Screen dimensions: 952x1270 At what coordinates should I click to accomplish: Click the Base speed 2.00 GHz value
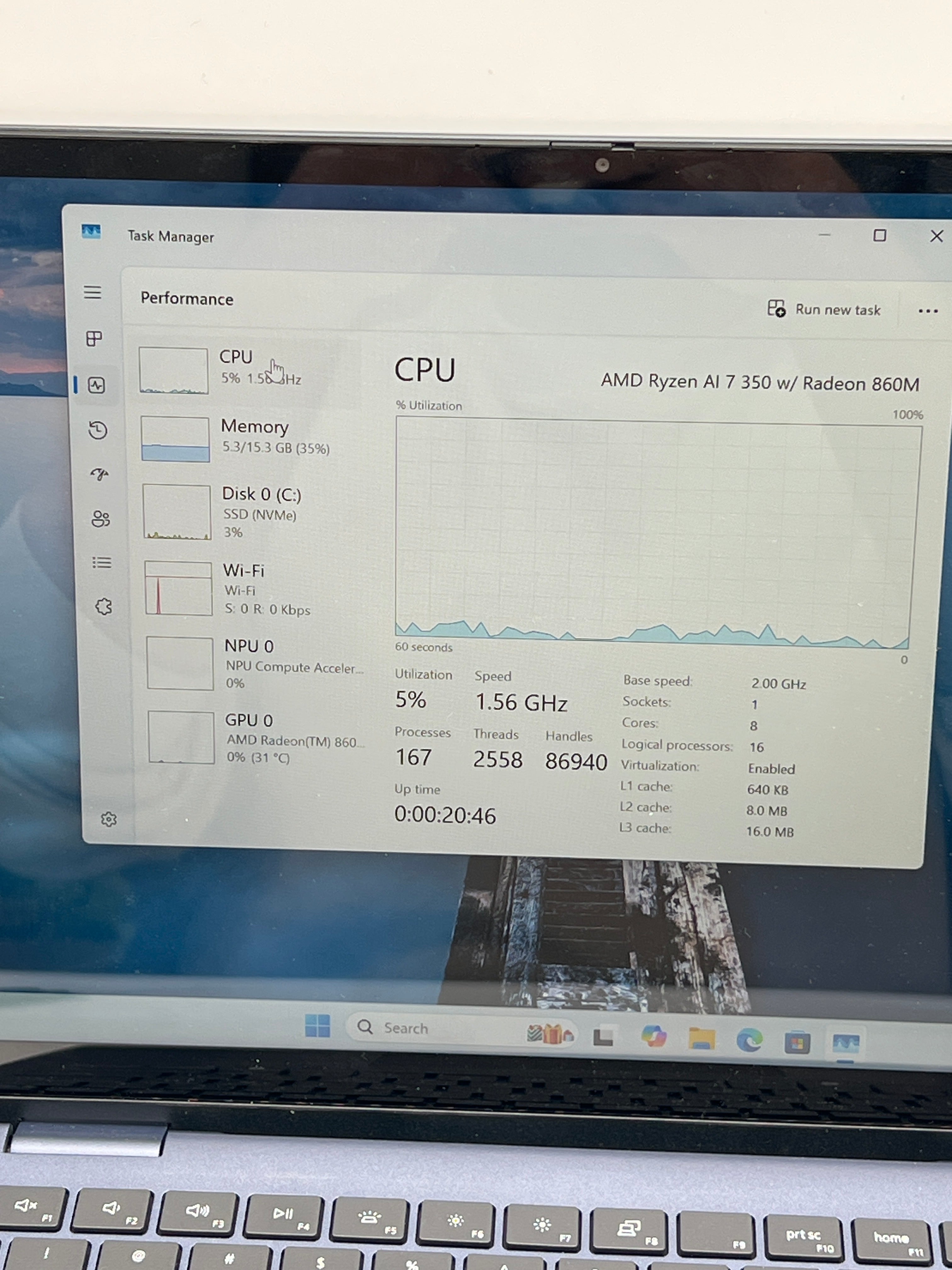[779, 683]
